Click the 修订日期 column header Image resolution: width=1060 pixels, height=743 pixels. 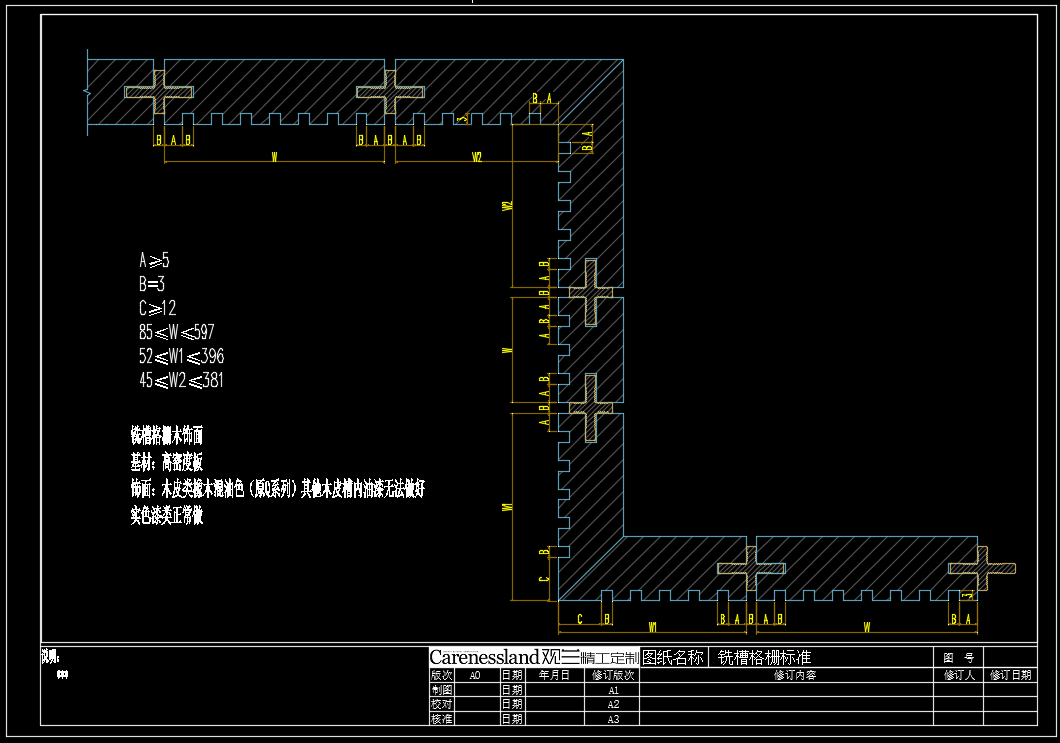click(x=1010, y=675)
